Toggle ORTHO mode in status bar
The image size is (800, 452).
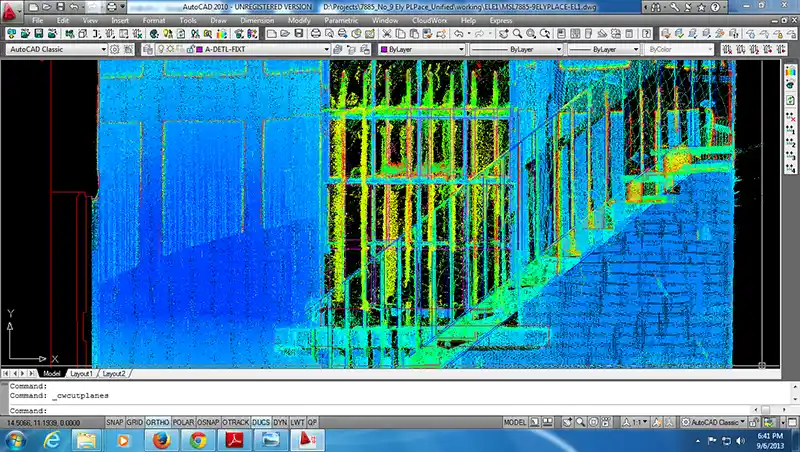click(x=158, y=422)
